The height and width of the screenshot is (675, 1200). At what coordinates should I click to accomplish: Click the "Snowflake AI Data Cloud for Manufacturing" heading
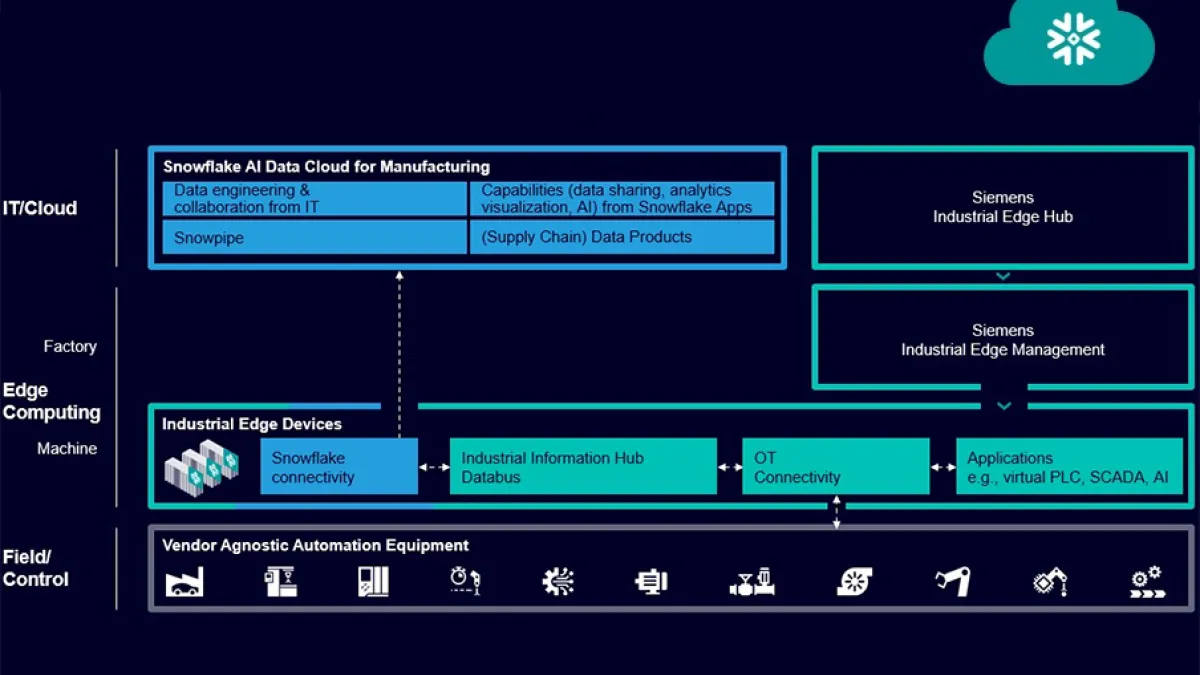click(x=327, y=167)
